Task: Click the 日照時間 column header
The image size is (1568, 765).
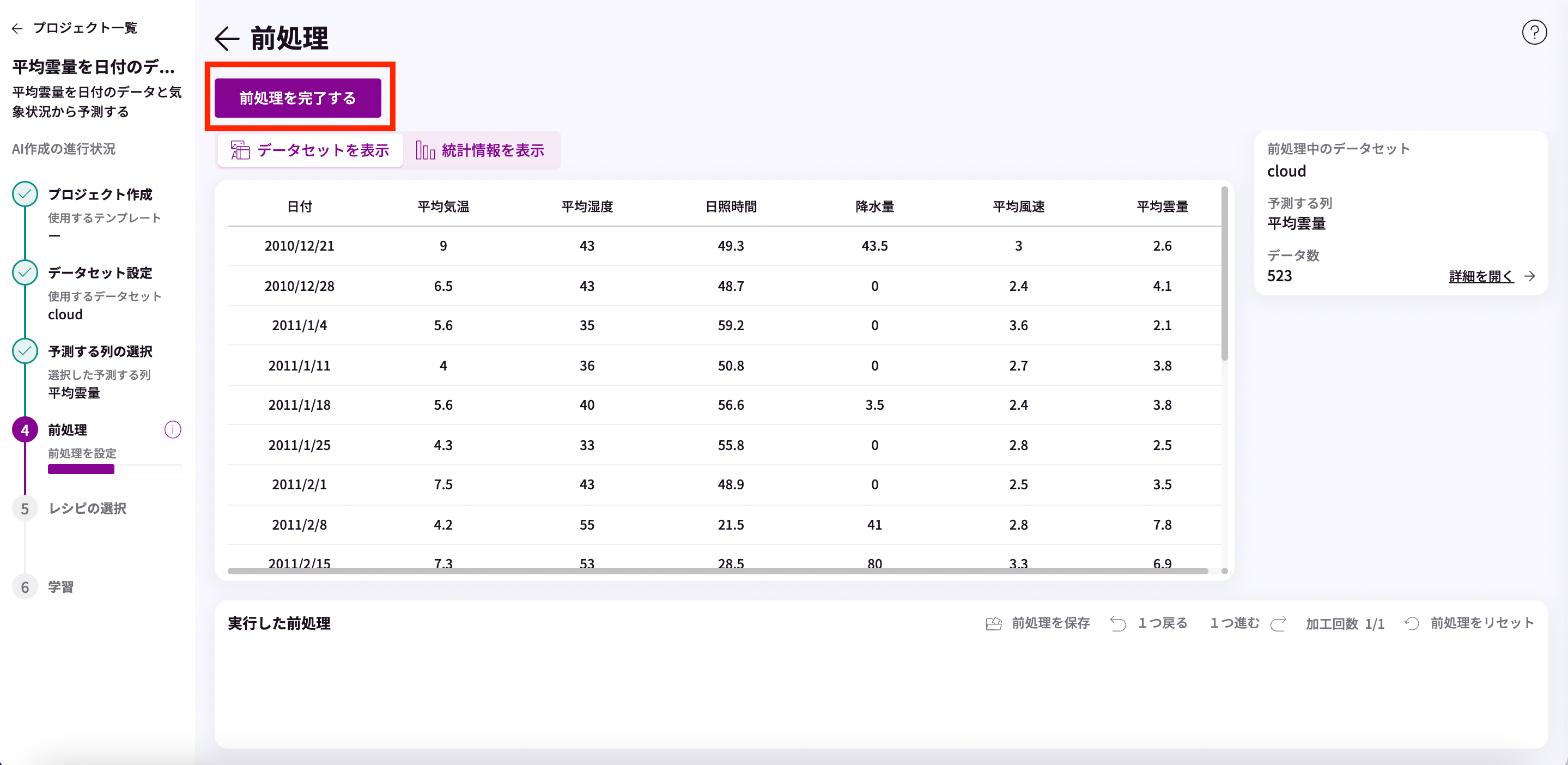Action: (x=731, y=207)
